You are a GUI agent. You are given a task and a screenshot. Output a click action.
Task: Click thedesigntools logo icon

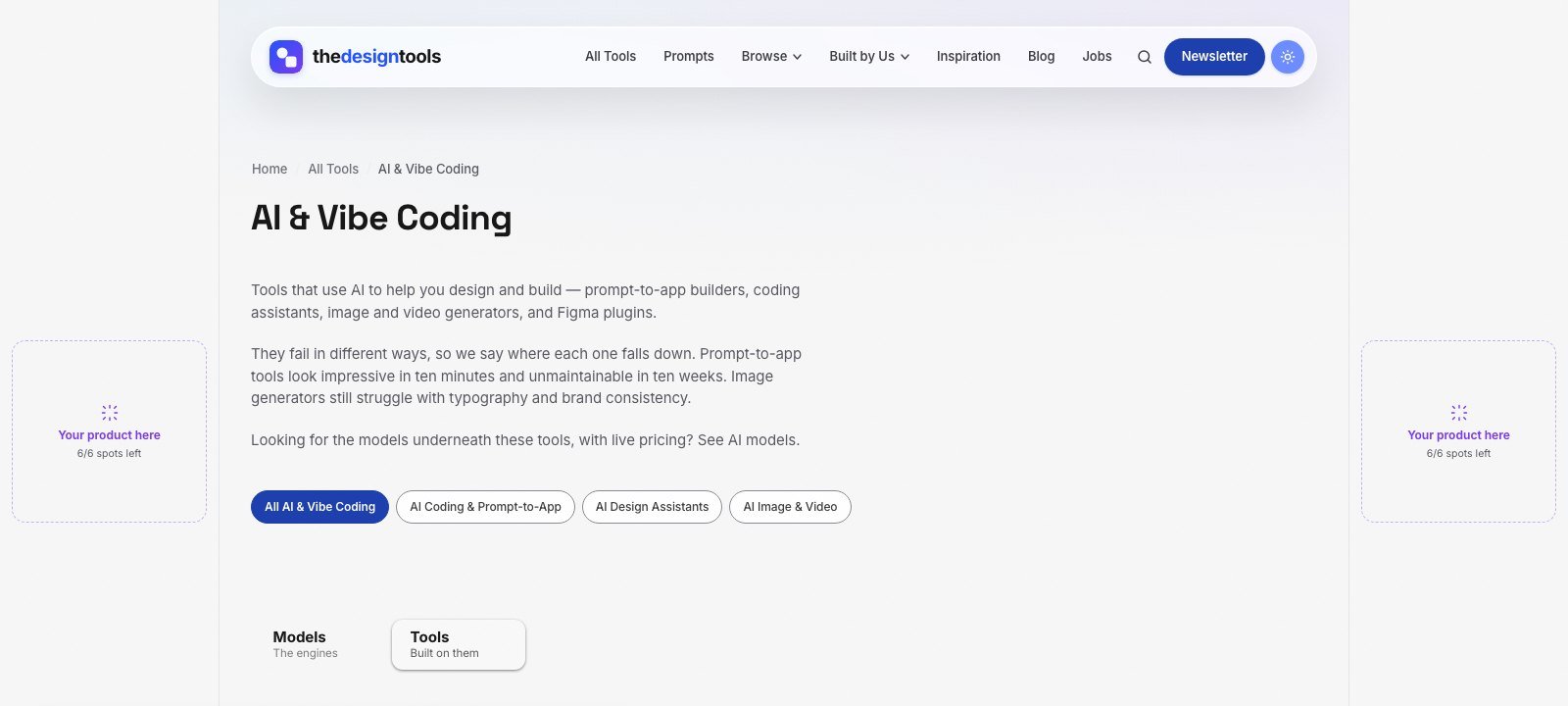pos(286,57)
